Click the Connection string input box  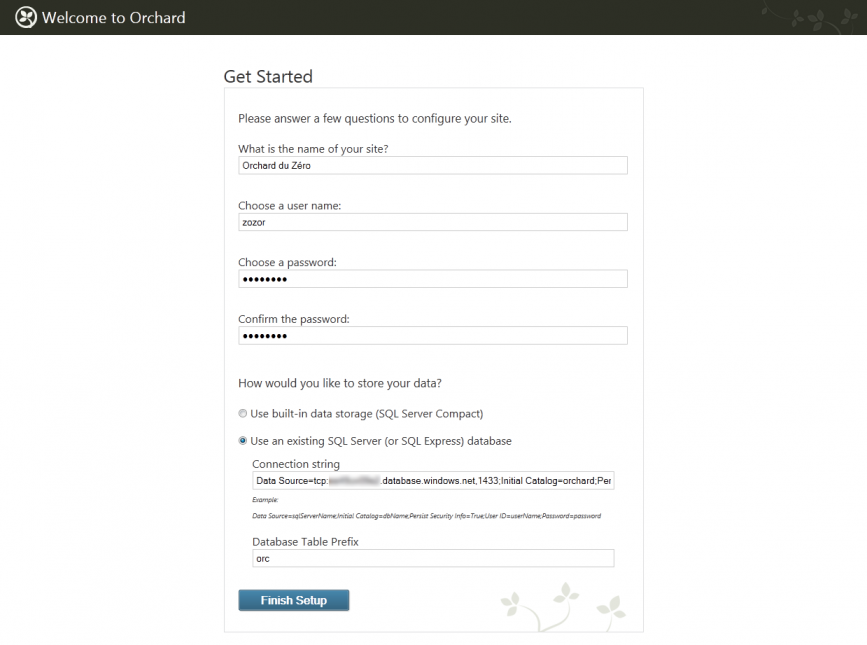pos(432,480)
